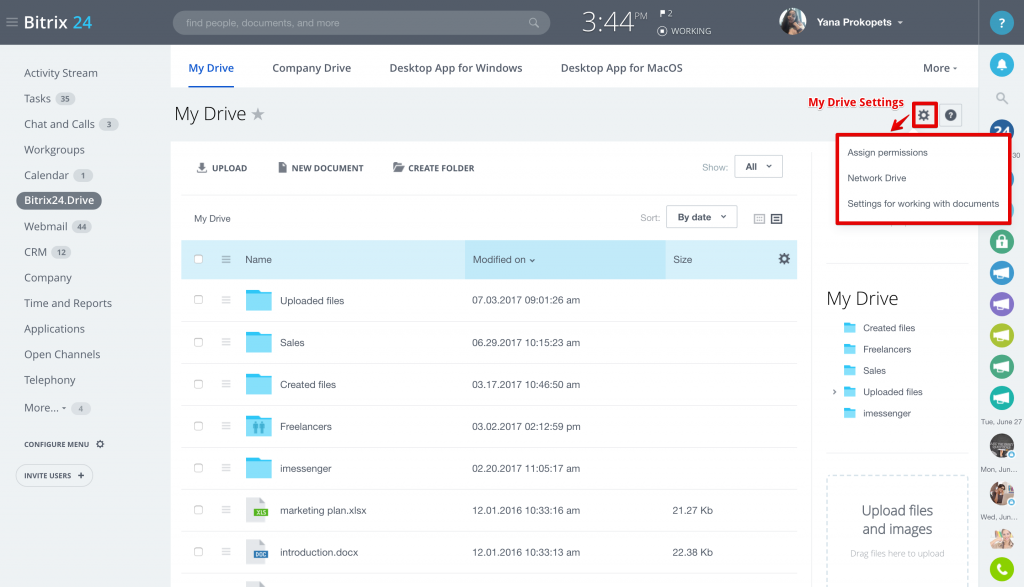1024x587 pixels.
Task: Open the Show All filter dropdown
Action: click(758, 167)
